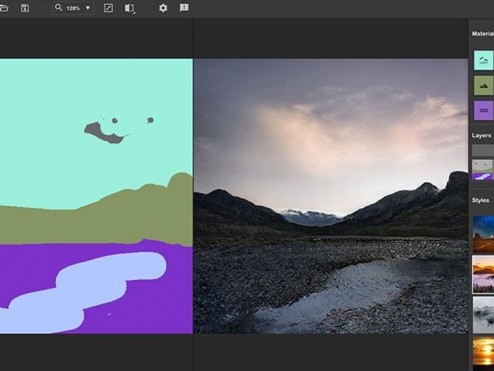
Task: Select the purple water material swatch
Action: (483, 110)
